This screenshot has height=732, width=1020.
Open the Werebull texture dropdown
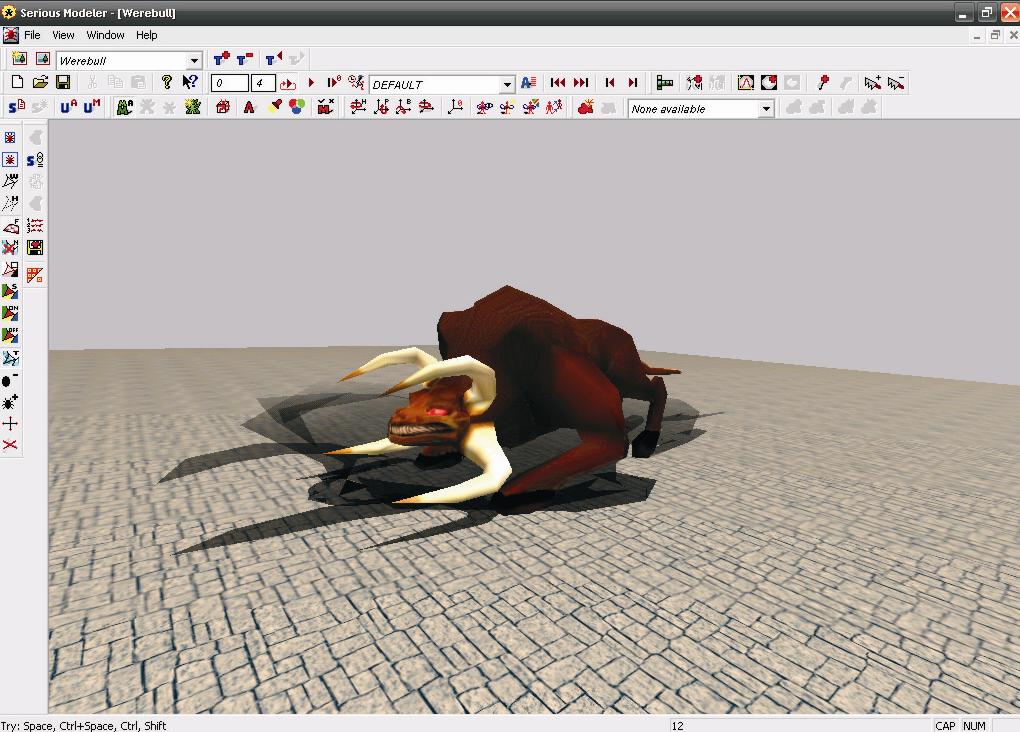[194, 61]
